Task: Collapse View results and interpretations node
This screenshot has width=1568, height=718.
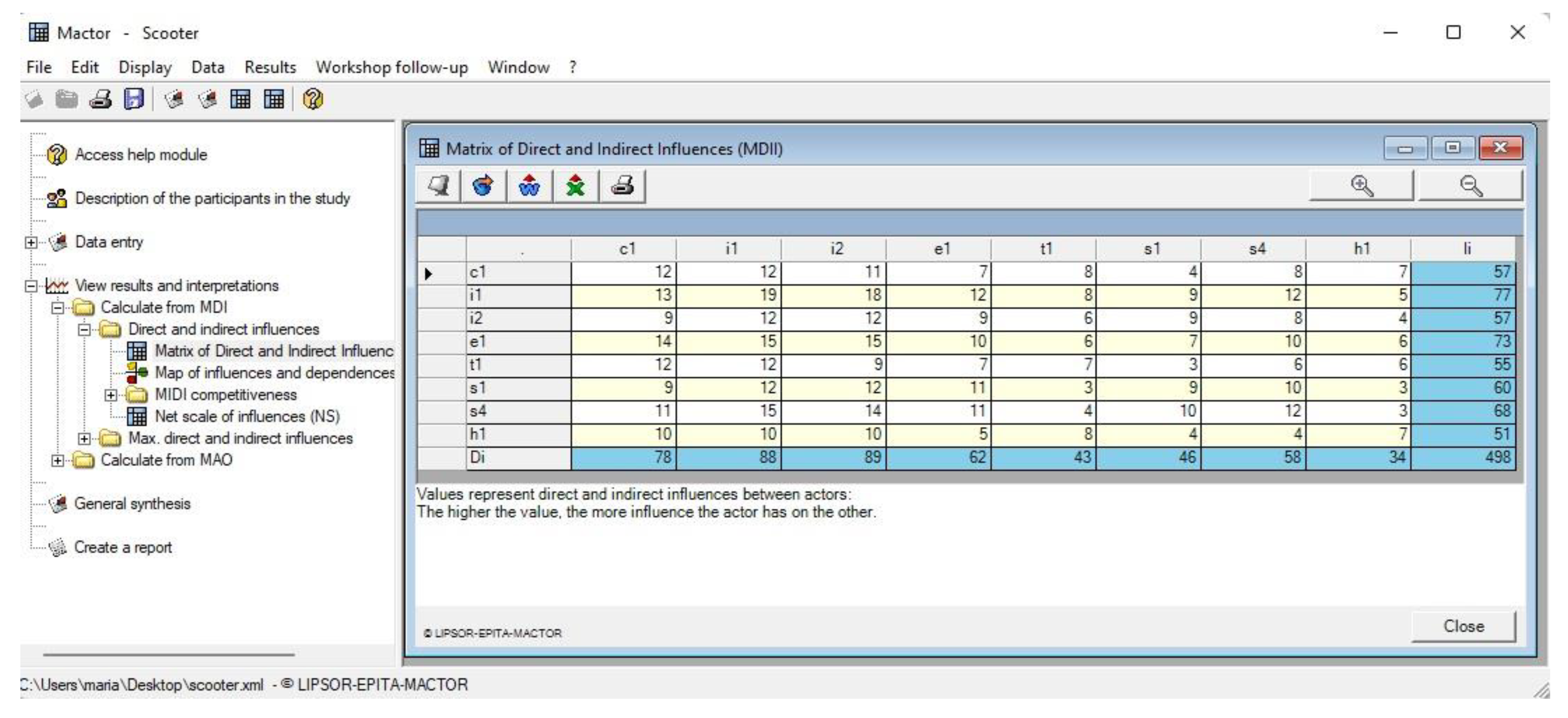Action: point(31,285)
